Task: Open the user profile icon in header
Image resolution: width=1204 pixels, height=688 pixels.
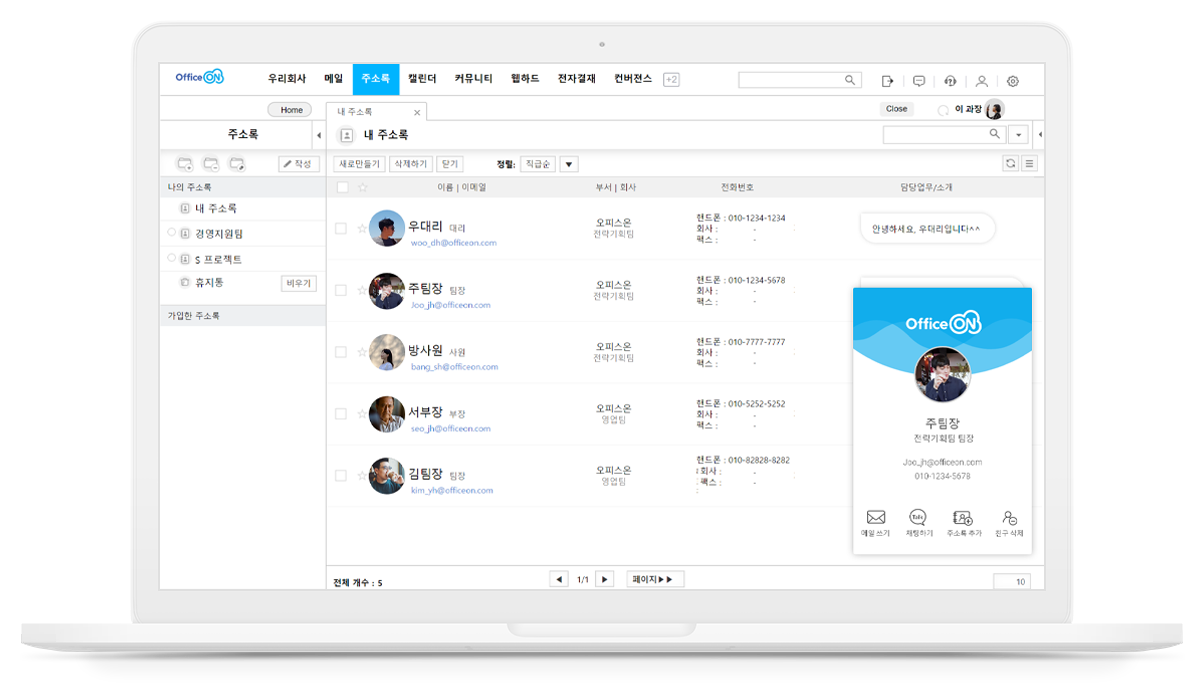Action: pos(981,81)
